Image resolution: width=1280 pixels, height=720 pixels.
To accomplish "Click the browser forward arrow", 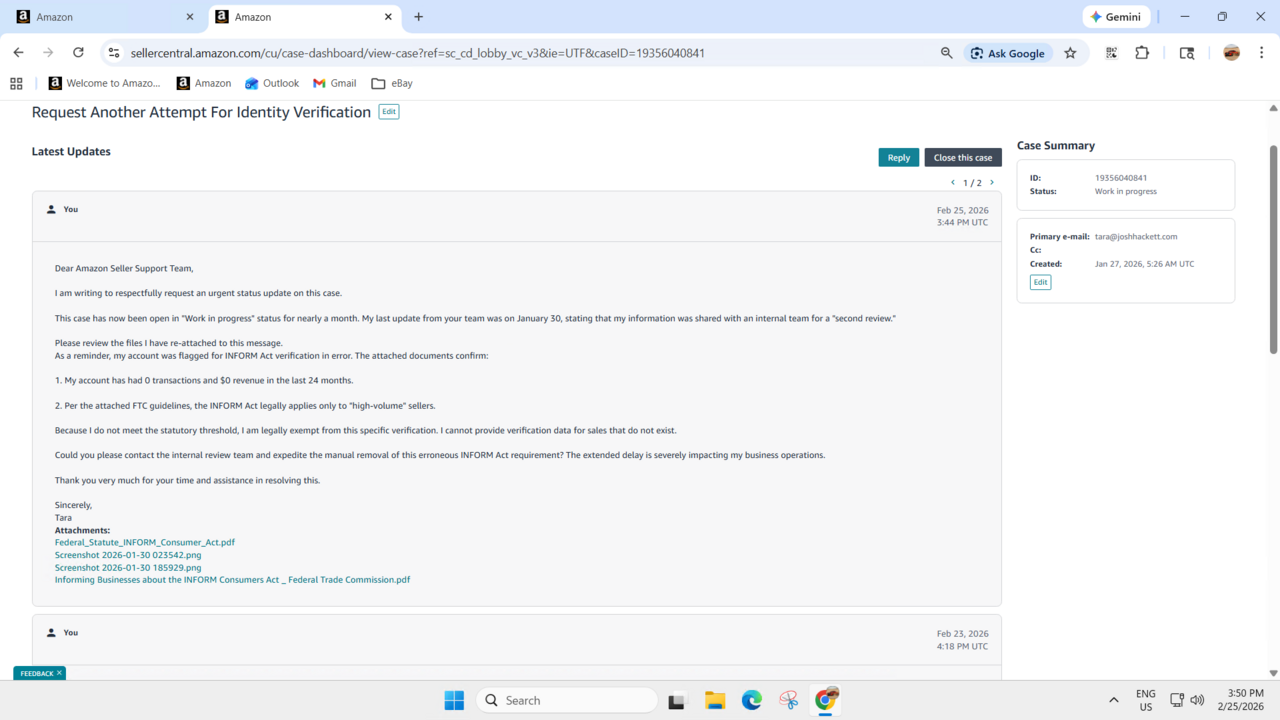I will (x=48, y=53).
